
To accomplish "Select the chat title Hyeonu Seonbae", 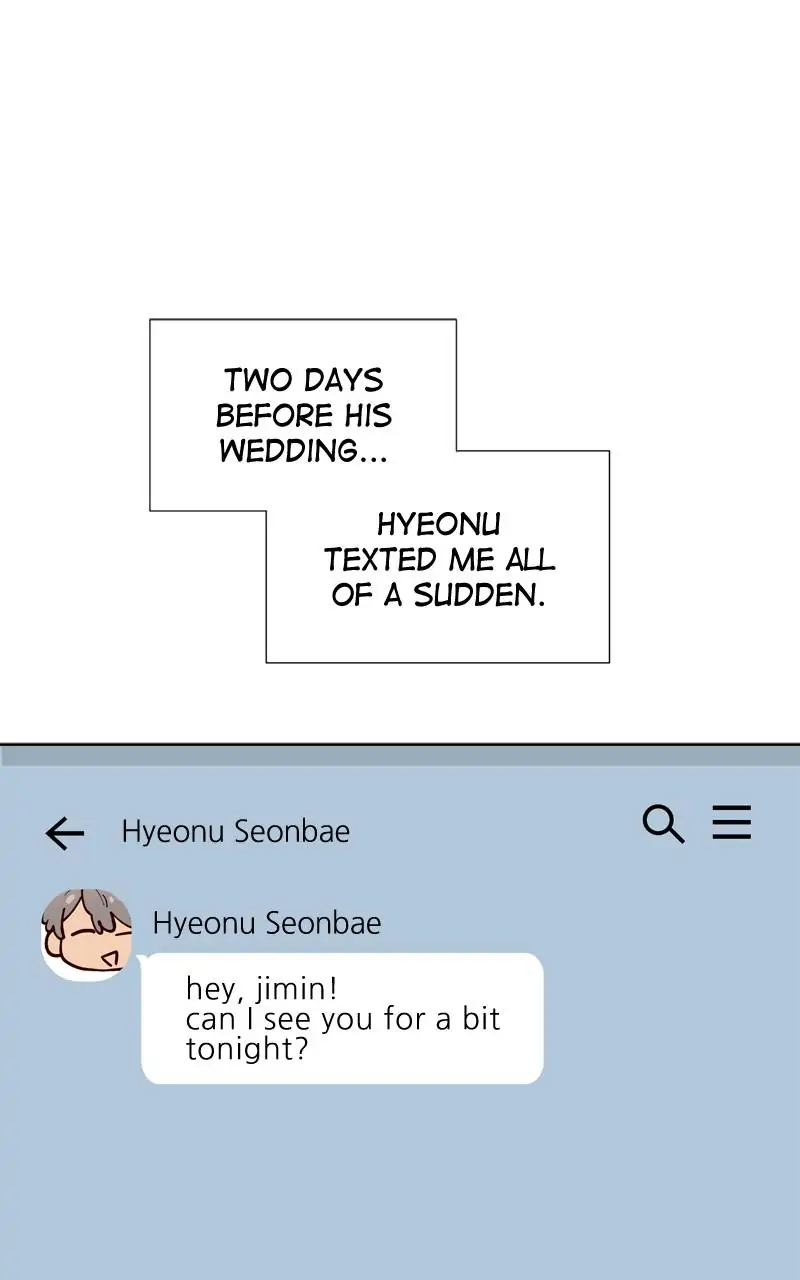I will [x=236, y=832].
